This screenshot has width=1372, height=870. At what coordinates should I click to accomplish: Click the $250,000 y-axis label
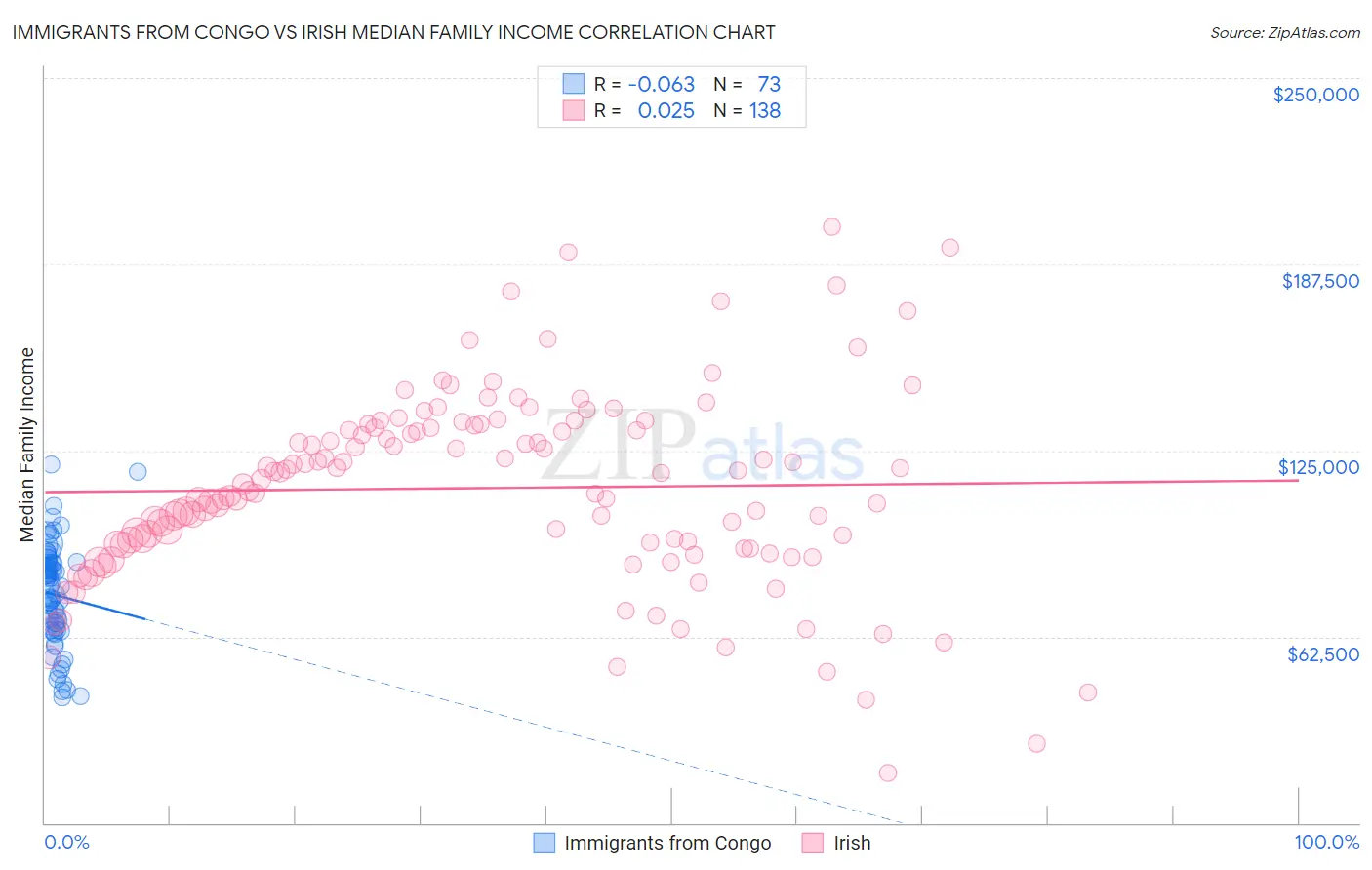(1316, 95)
